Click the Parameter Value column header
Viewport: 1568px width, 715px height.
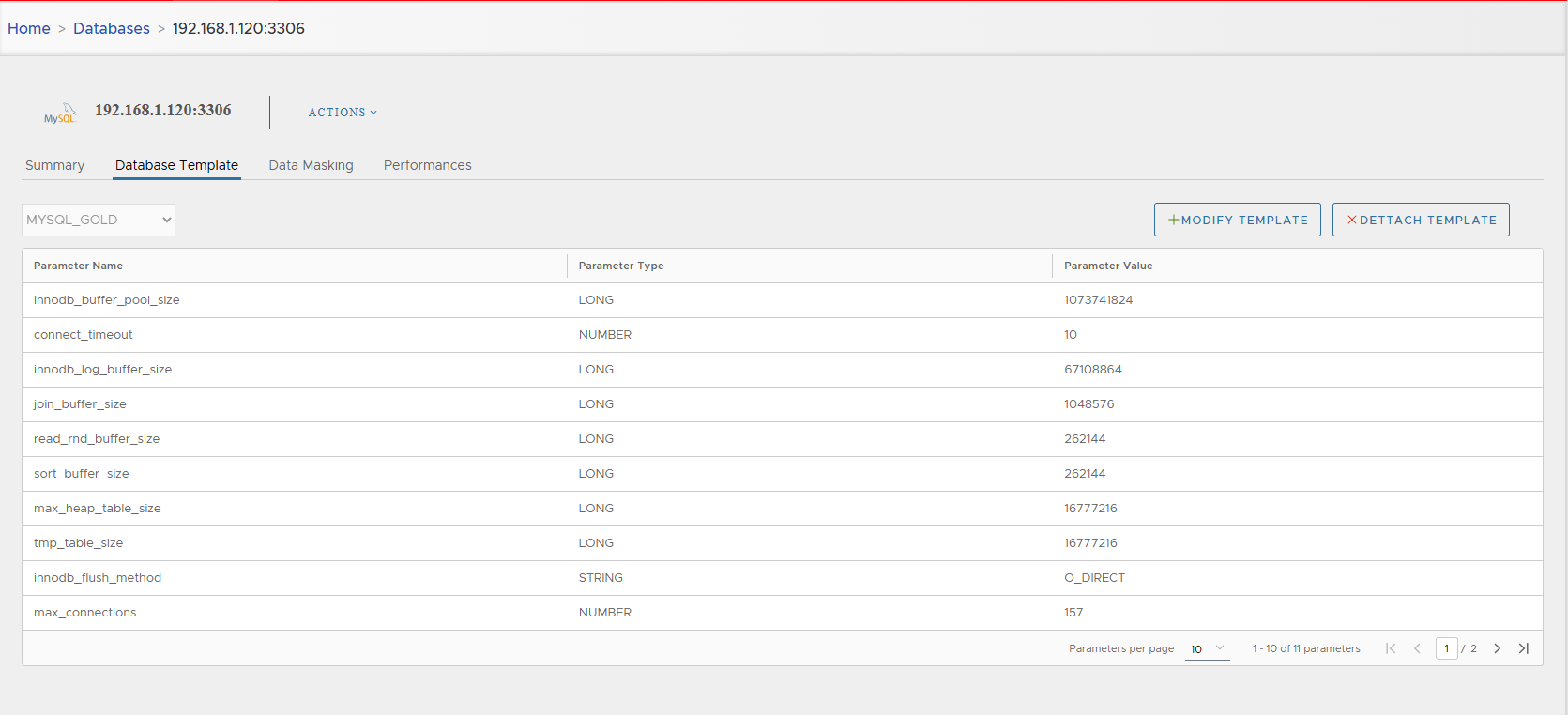coord(1108,266)
